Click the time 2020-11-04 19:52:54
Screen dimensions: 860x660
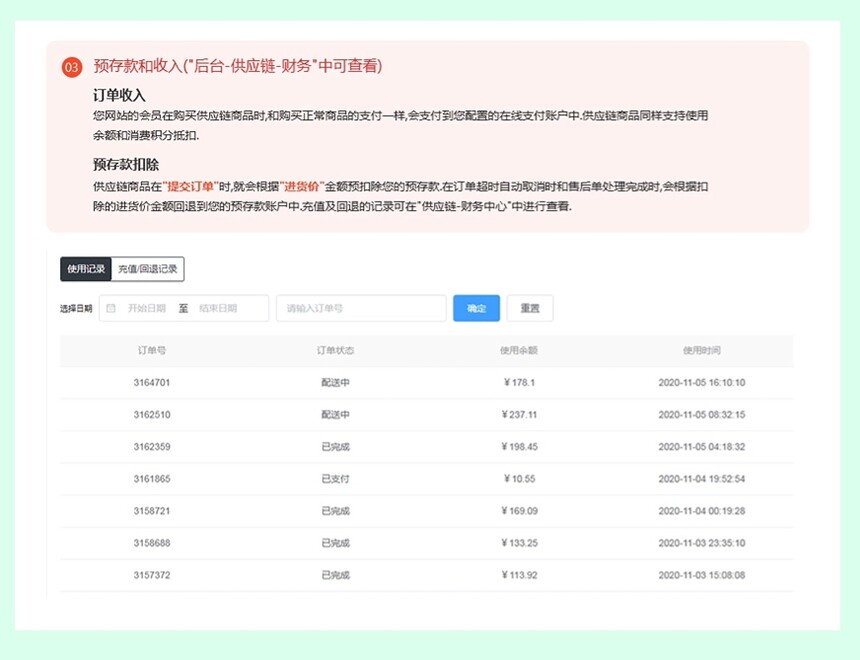pyautogui.click(x=702, y=479)
